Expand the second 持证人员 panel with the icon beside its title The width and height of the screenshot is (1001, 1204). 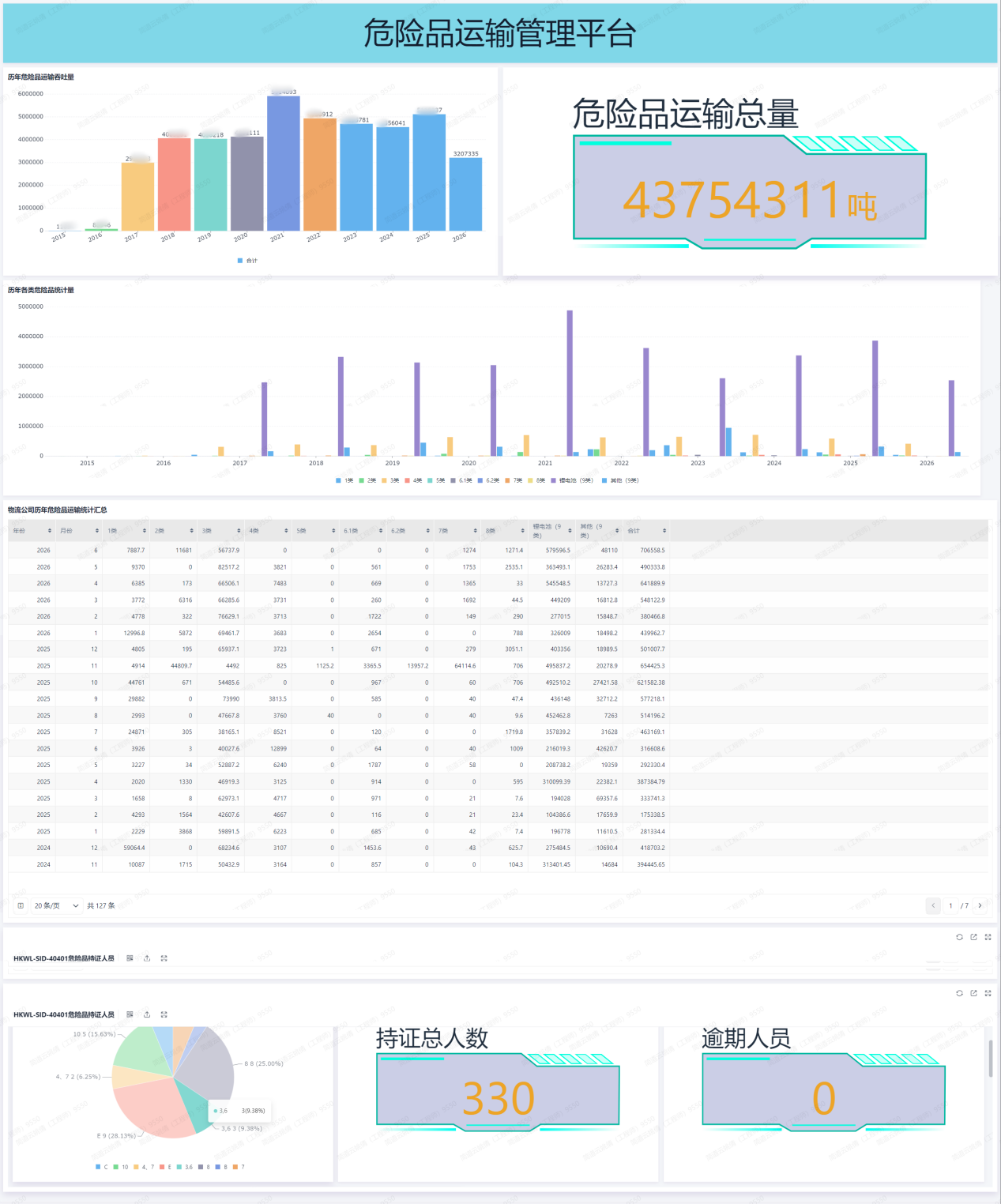(x=164, y=1014)
